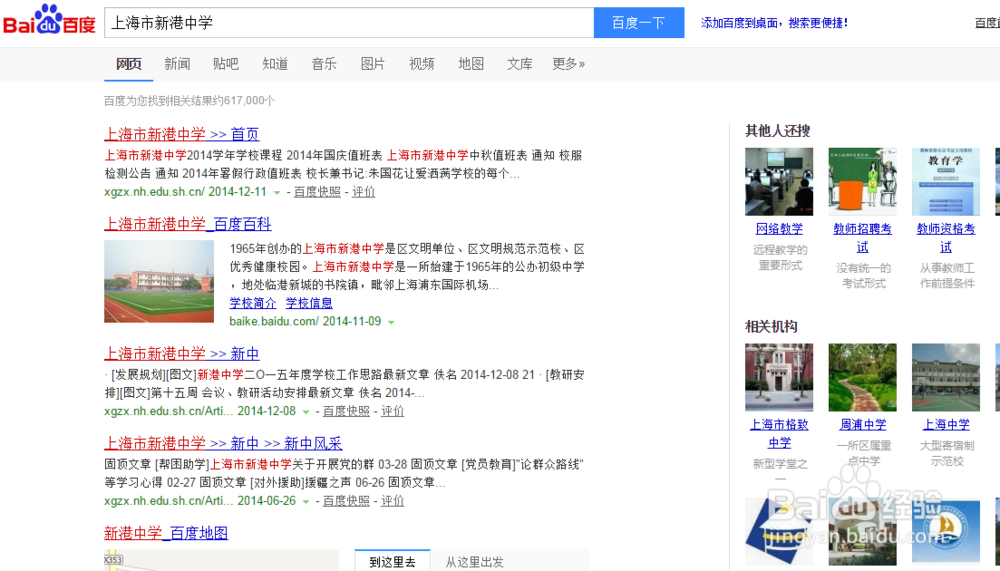Switch to the 新闻 tab

(177, 64)
